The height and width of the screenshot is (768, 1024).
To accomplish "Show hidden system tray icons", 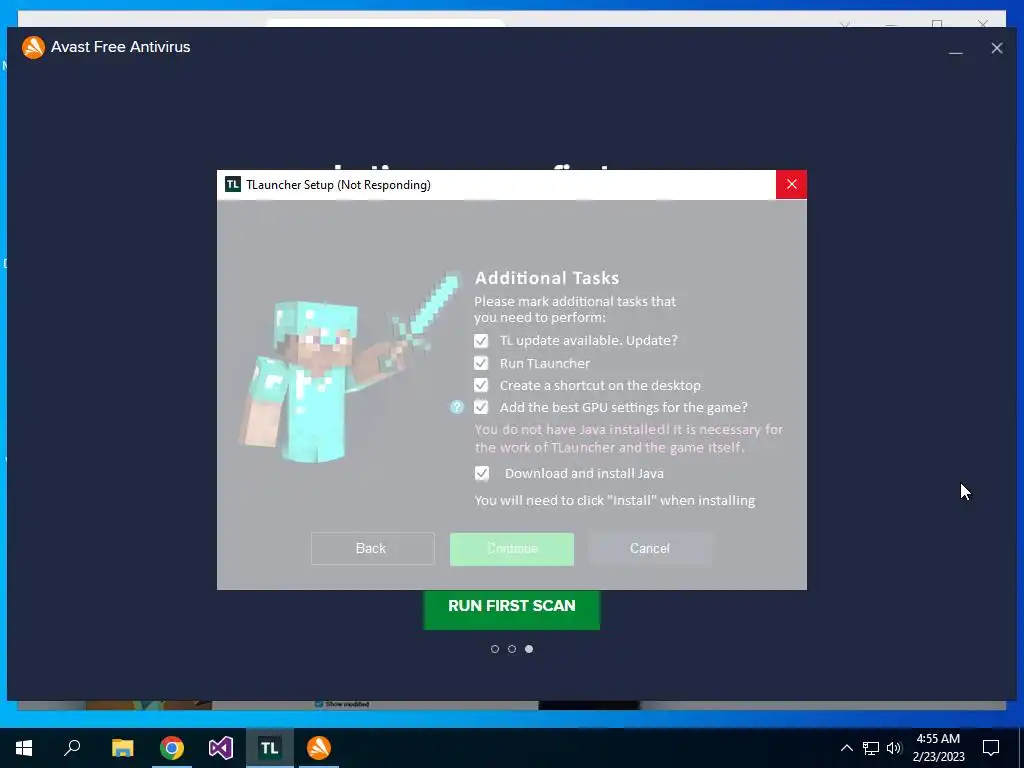I will tap(846, 748).
